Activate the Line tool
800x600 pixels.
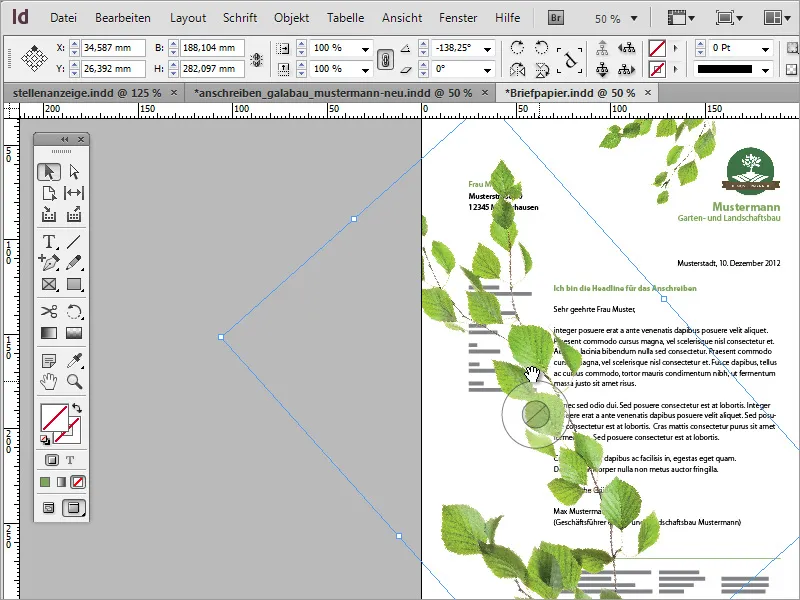click(x=74, y=241)
